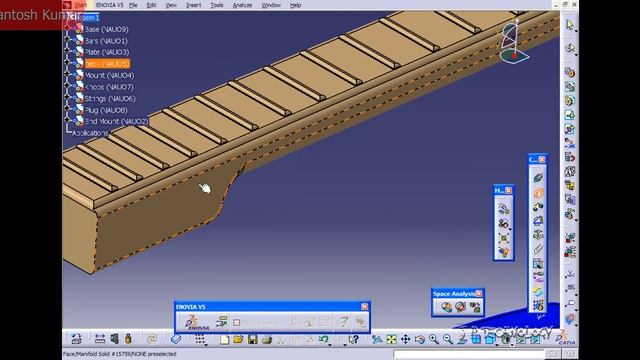The height and width of the screenshot is (360, 640).
Task: Click the What's This help icon
Action: (353, 339)
